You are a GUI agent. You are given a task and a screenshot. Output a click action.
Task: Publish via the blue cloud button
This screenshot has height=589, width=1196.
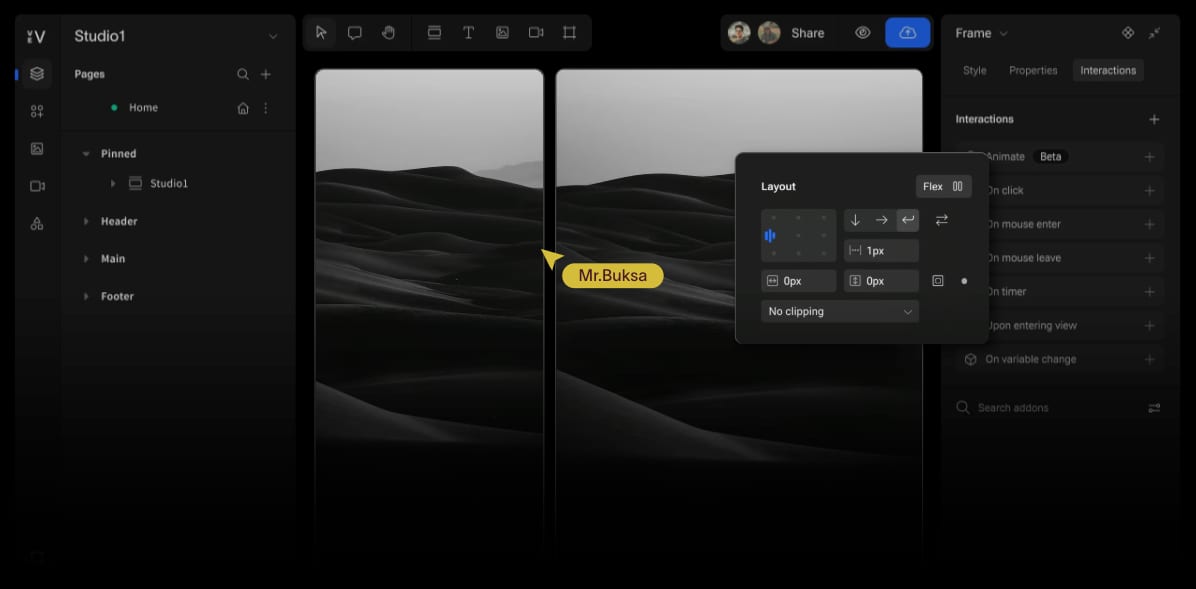point(907,32)
